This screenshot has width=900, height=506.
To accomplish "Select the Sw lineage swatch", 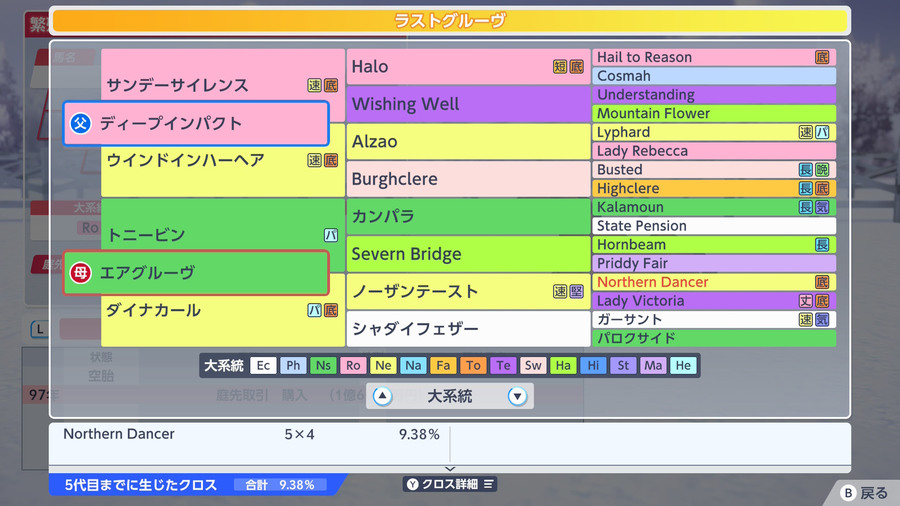I will 533,365.
